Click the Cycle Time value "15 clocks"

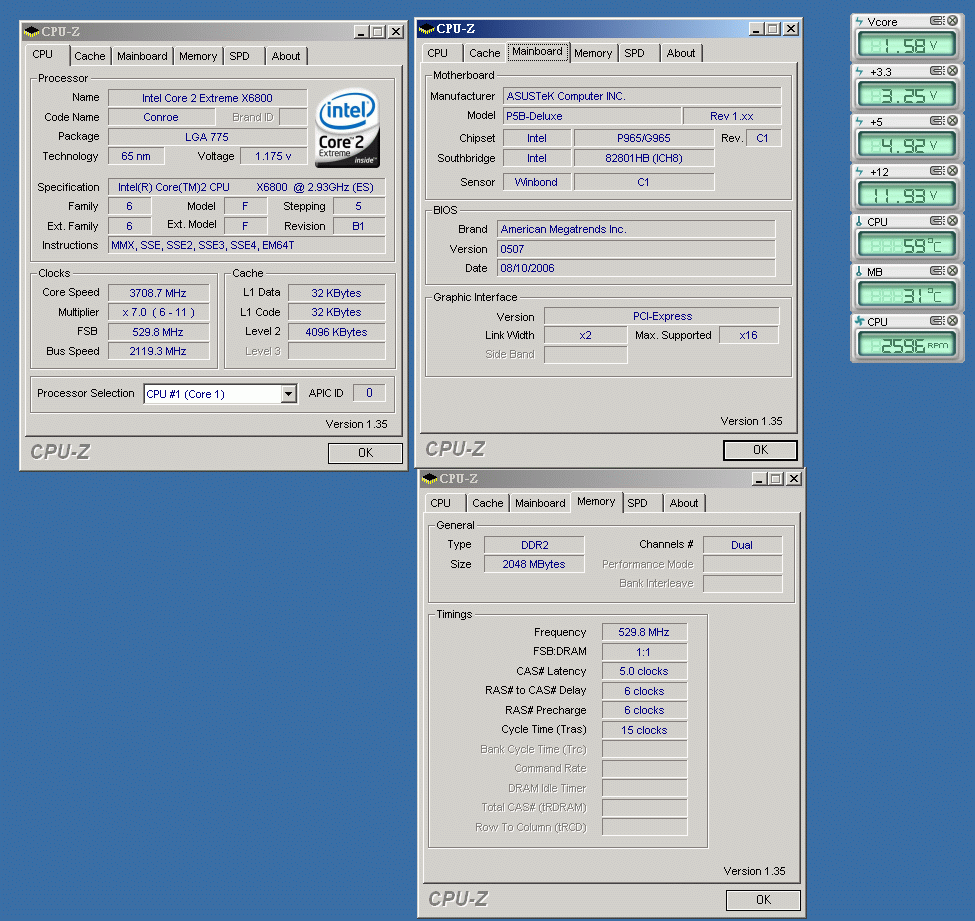click(x=644, y=730)
